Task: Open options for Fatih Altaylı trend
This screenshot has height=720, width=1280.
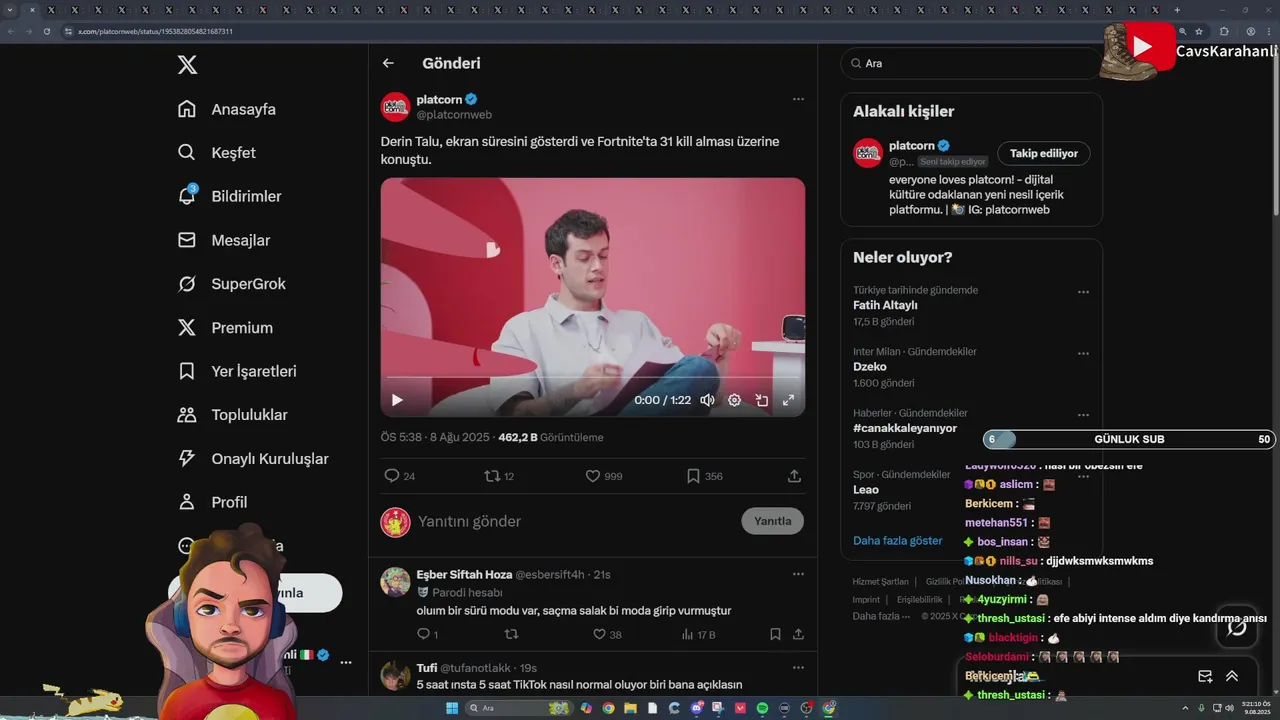Action: pyautogui.click(x=1083, y=292)
